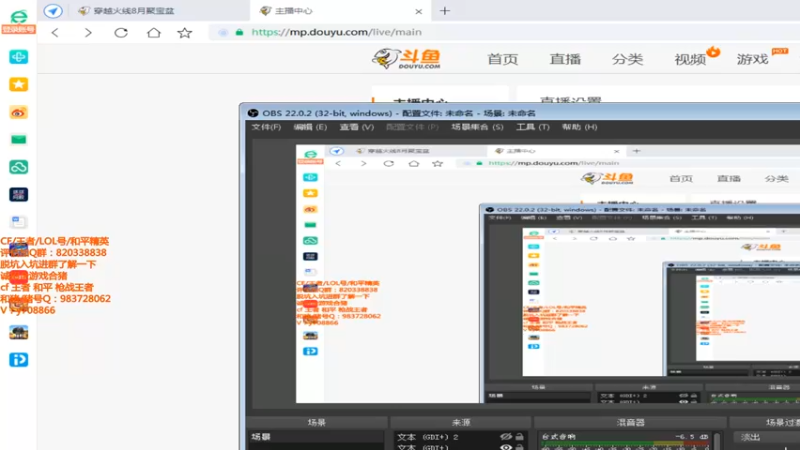Screen dimensions: 800x450
Task: Open 游戏 in Douyu navigation
Action: pyautogui.click(x=753, y=59)
